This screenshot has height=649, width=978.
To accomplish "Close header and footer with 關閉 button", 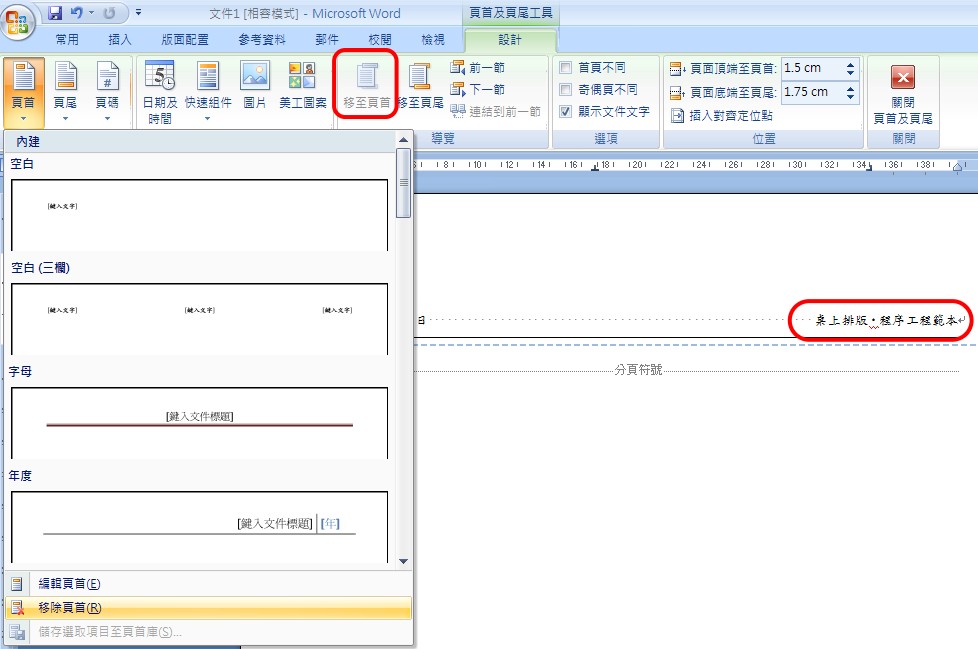I will [x=902, y=92].
